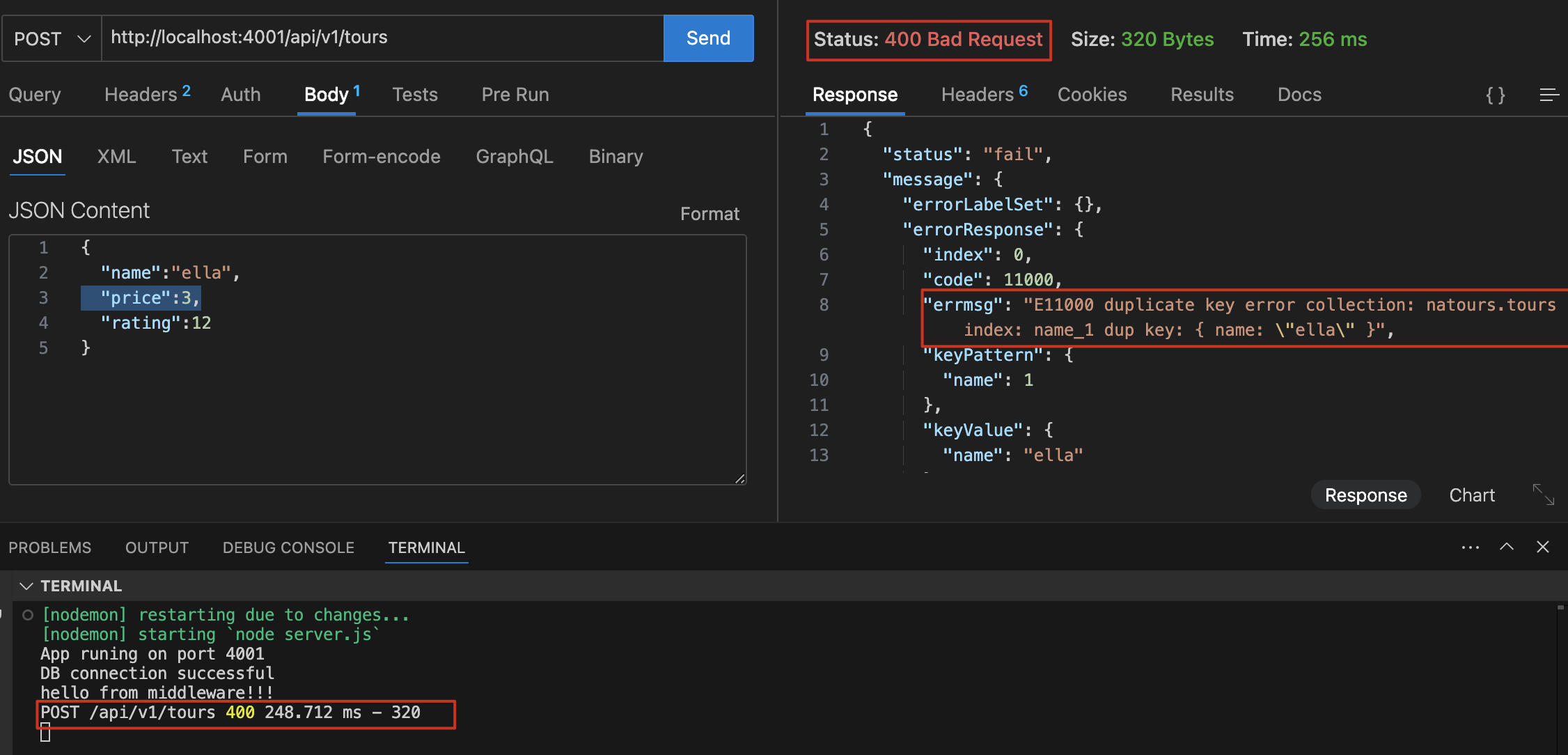Click the request URL input field
The height and width of the screenshot is (755, 1568).
pos(382,38)
